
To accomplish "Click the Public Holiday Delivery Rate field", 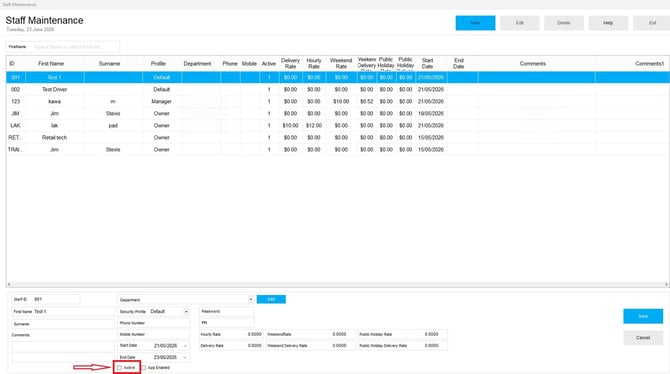I will click(x=402, y=345).
